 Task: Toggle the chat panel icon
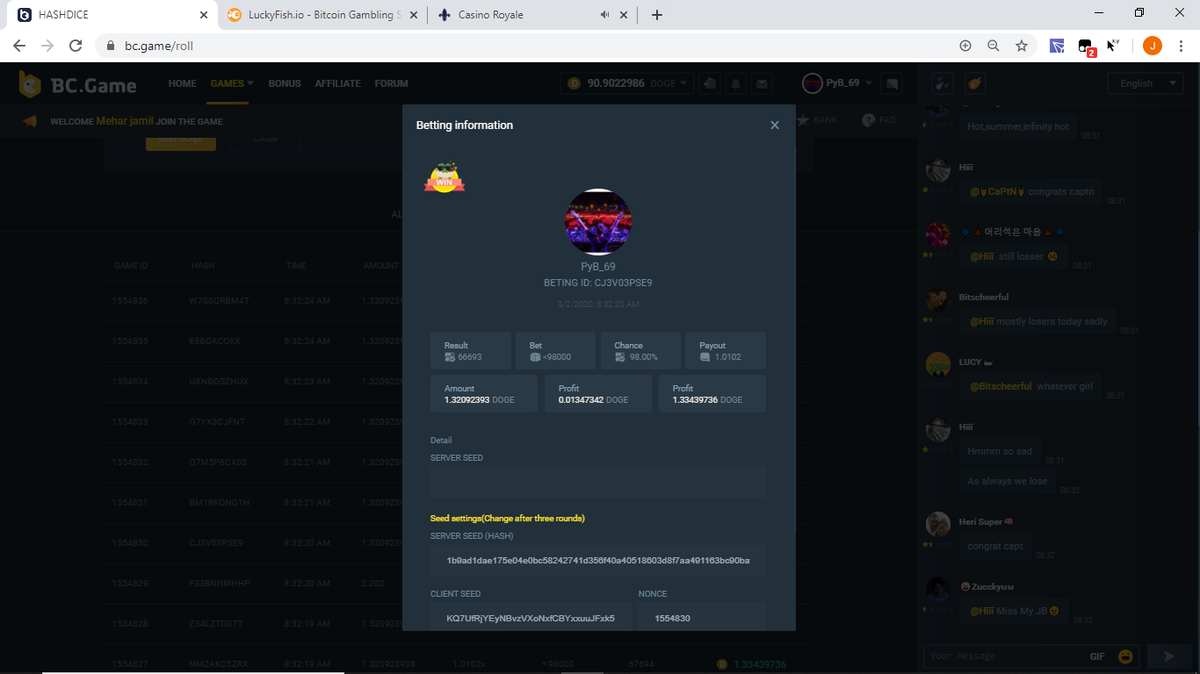coord(892,83)
